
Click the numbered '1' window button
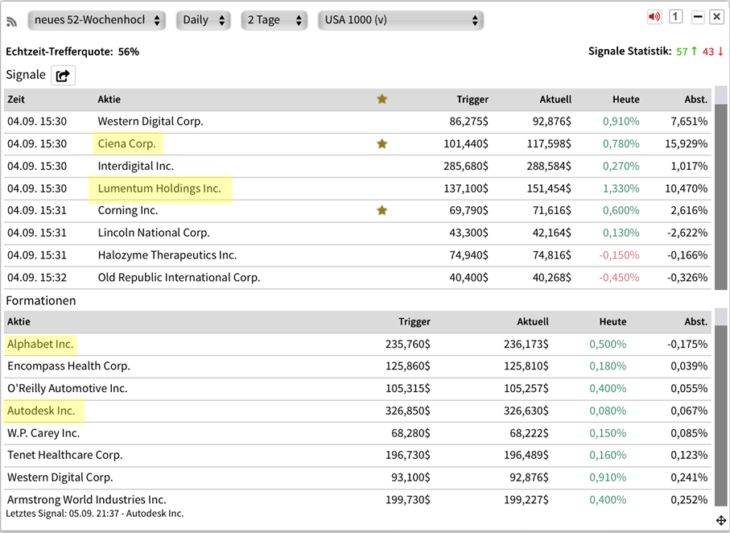pyautogui.click(x=676, y=17)
